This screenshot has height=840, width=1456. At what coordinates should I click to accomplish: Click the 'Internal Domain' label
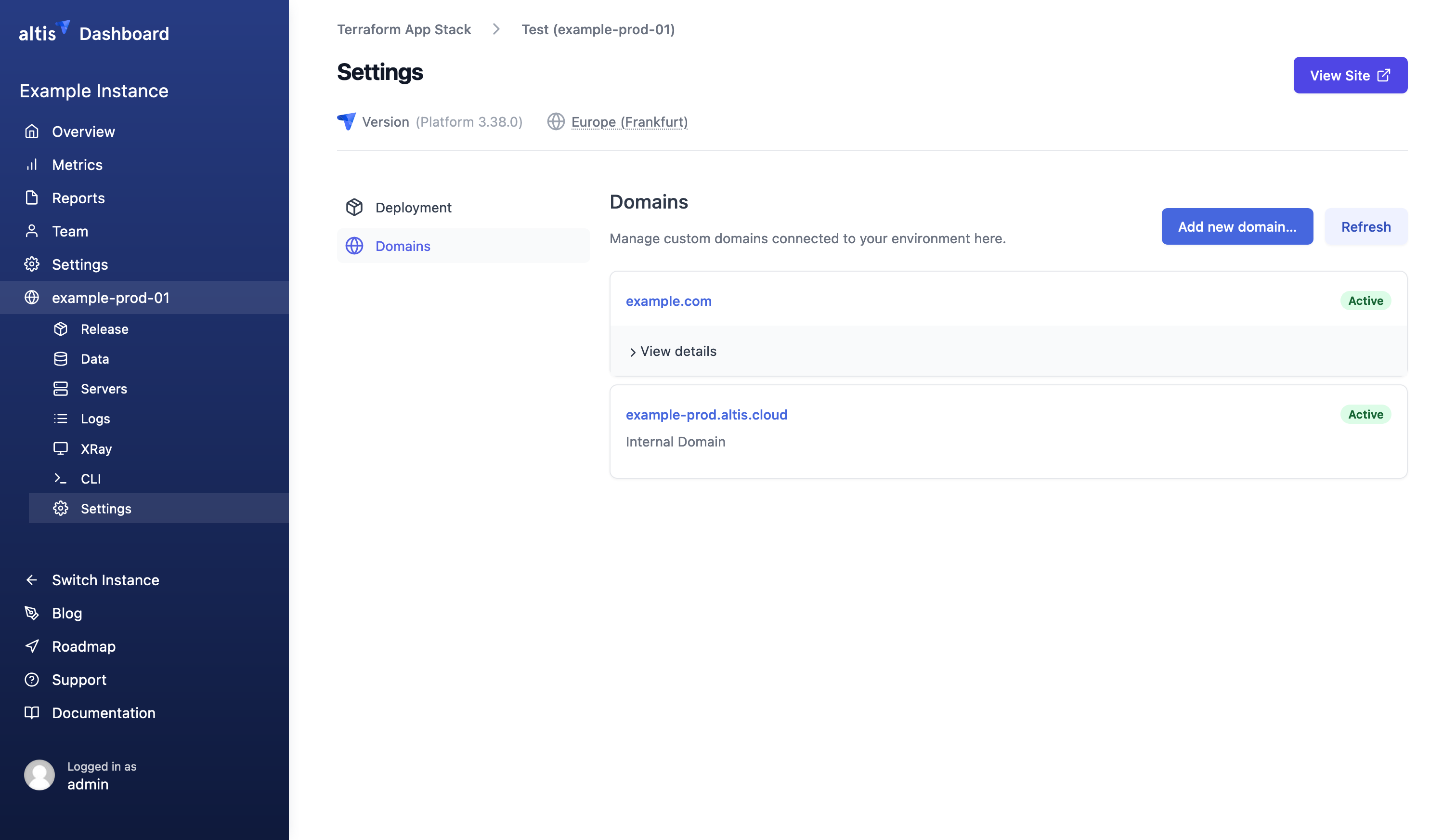(x=675, y=442)
